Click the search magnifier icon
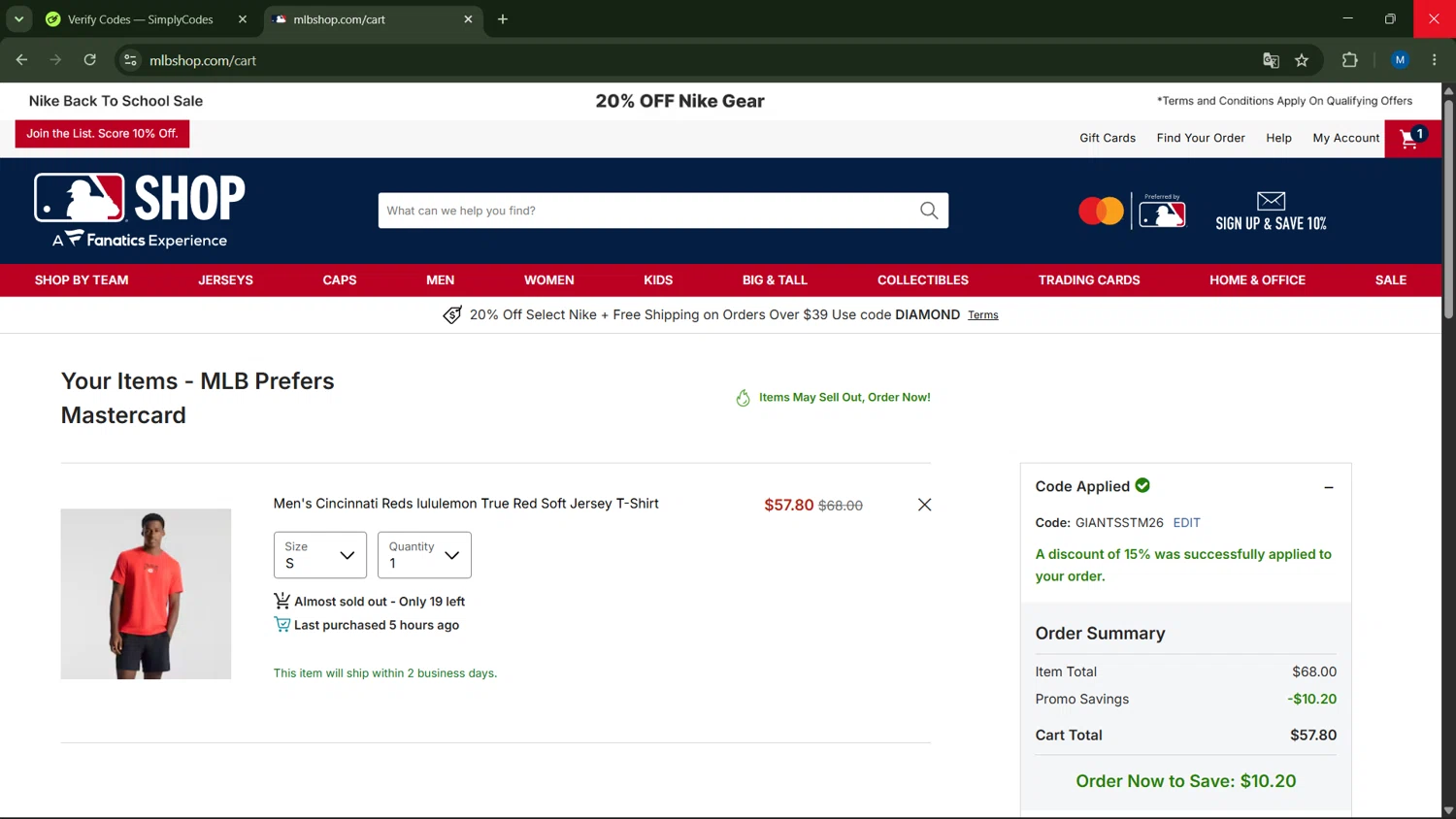The width and height of the screenshot is (1456, 819). 929,211
